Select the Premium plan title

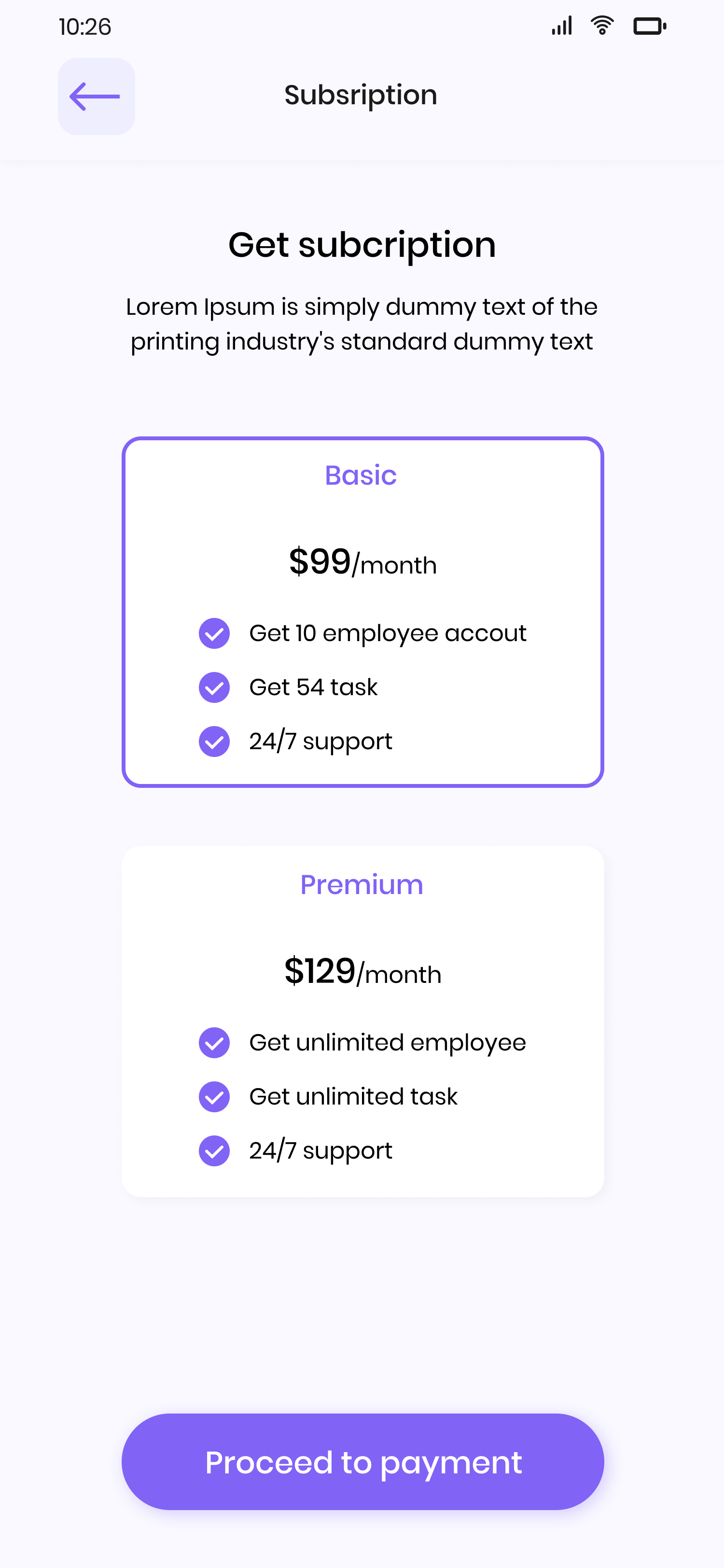(362, 884)
